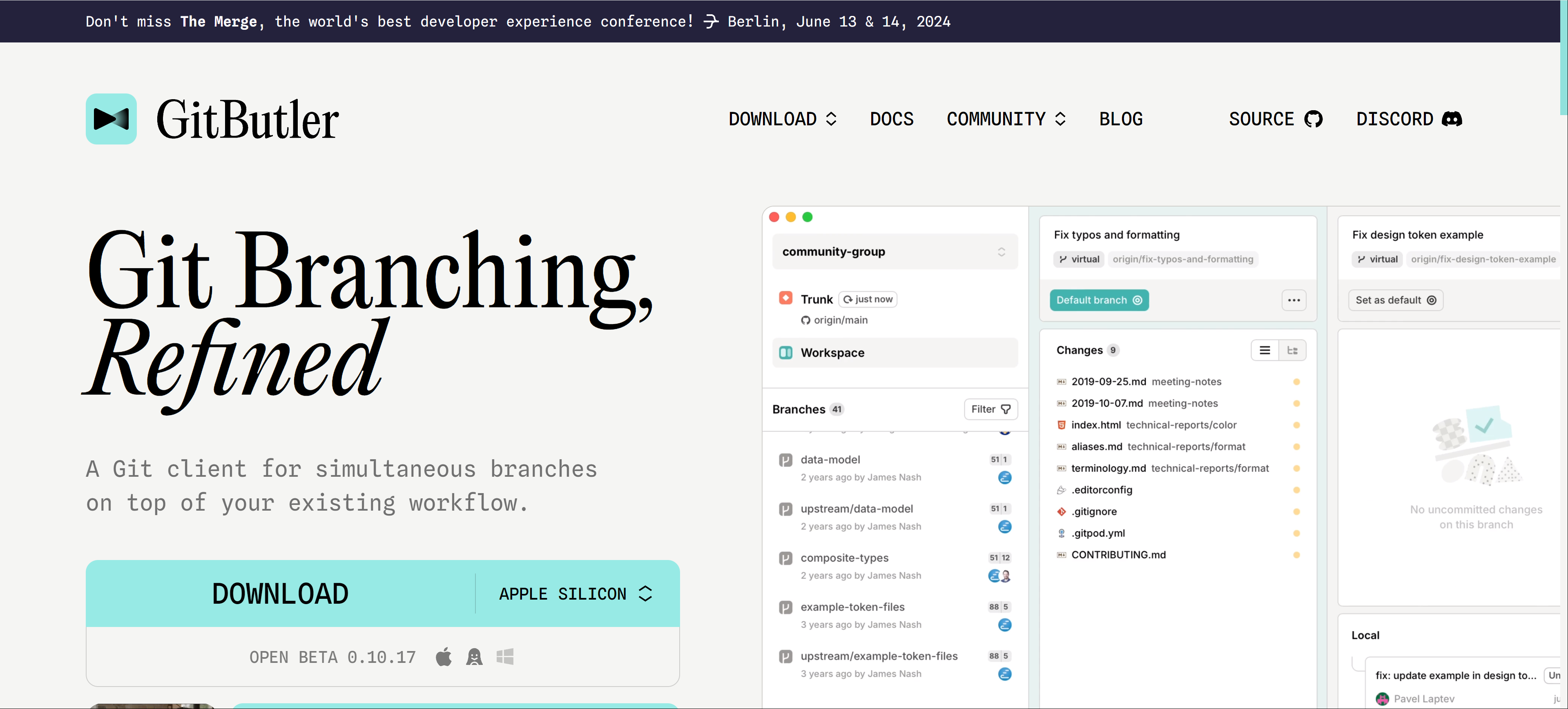Set Fix design token example as default
1568x709 pixels.
[1395, 300]
